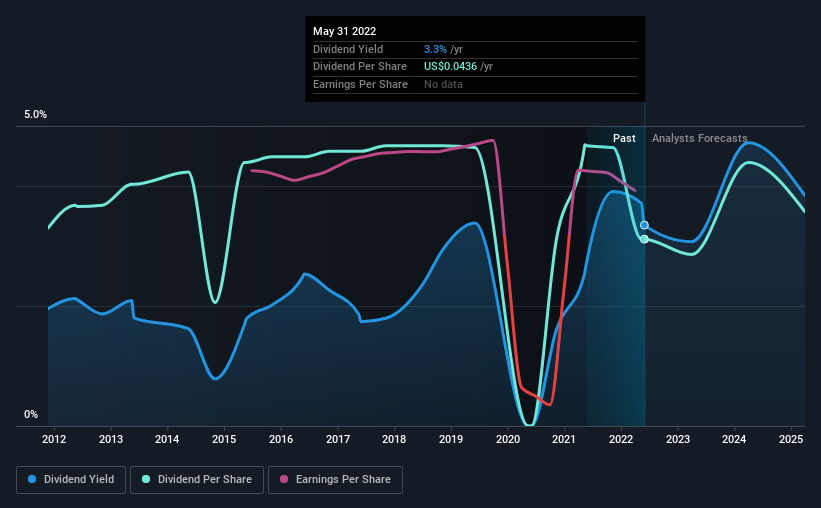Click 'Dividend Per Share' row label in tooltip
The image size is (821, 508).
[x=360, y=67]
